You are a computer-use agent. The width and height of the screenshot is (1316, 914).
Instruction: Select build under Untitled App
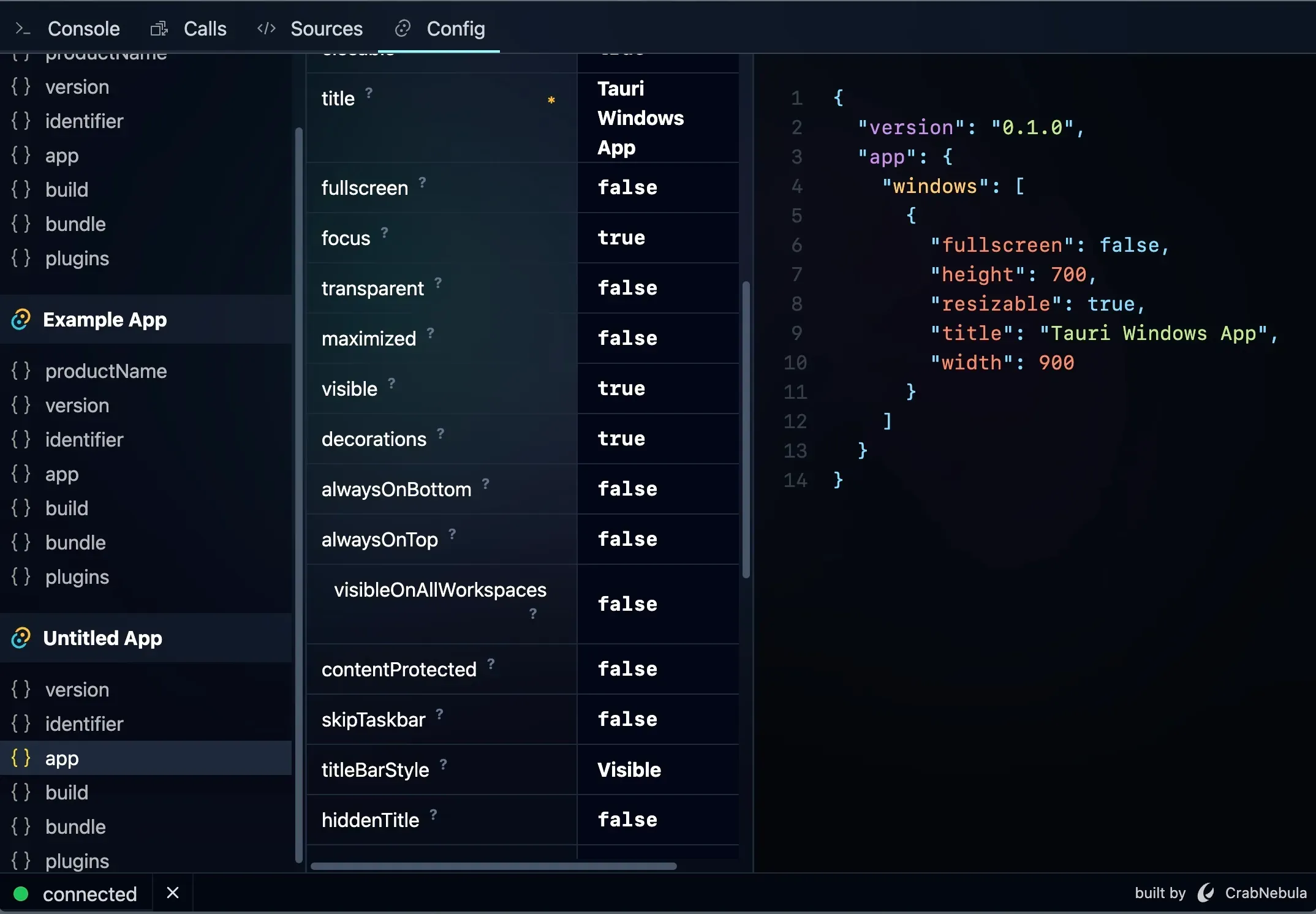pos(146,792)
